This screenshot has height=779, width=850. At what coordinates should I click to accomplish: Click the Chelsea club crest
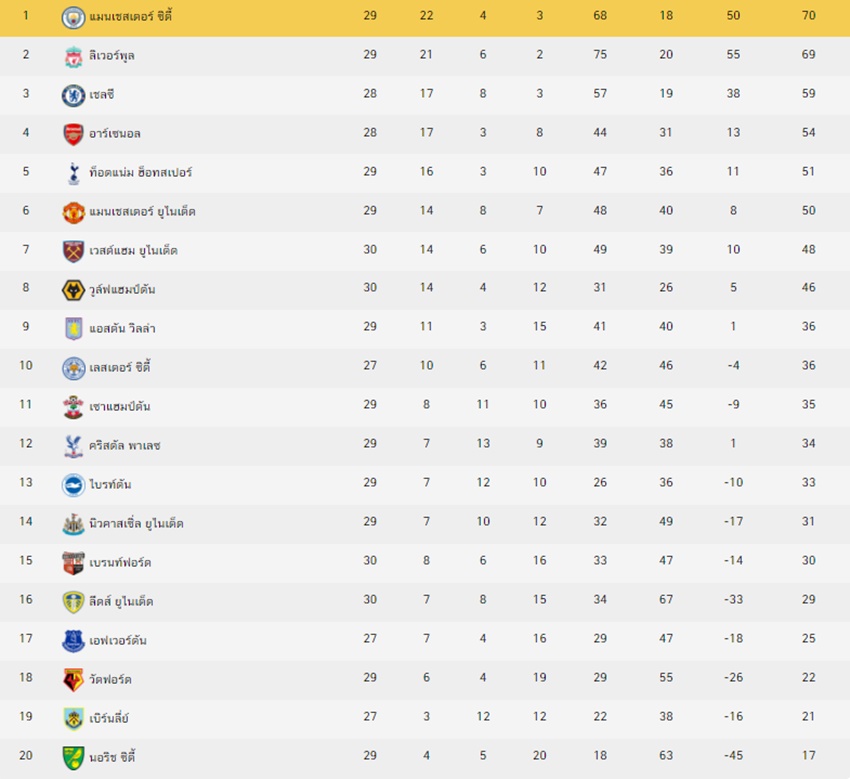click(x=73, y=95)
